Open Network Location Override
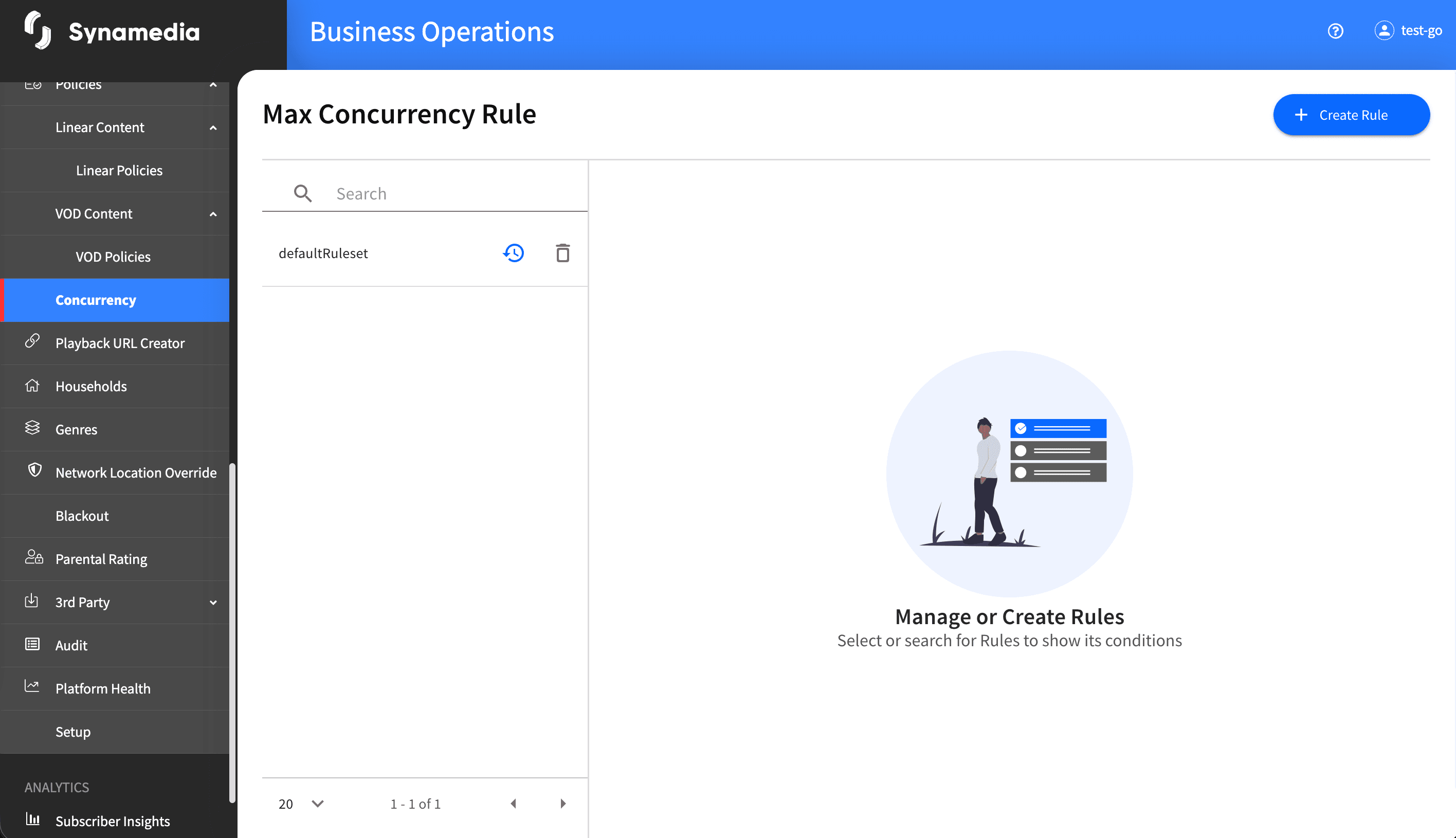1456x838 pixels. pos(115,472)
